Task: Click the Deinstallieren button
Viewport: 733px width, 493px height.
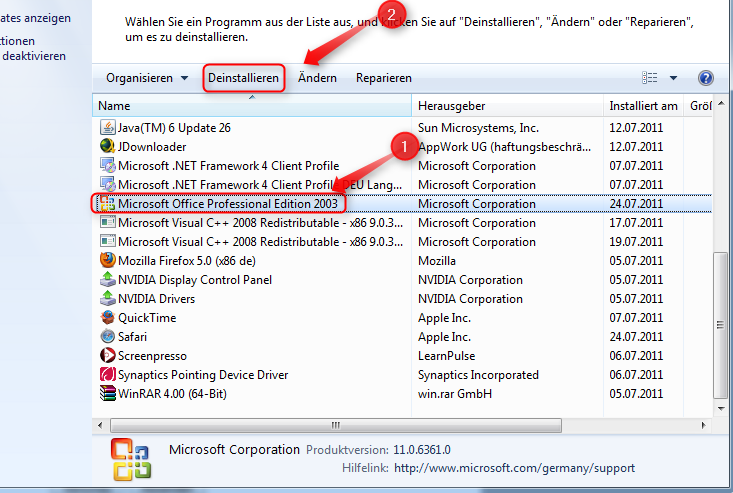Action: [x=244, y=78]
